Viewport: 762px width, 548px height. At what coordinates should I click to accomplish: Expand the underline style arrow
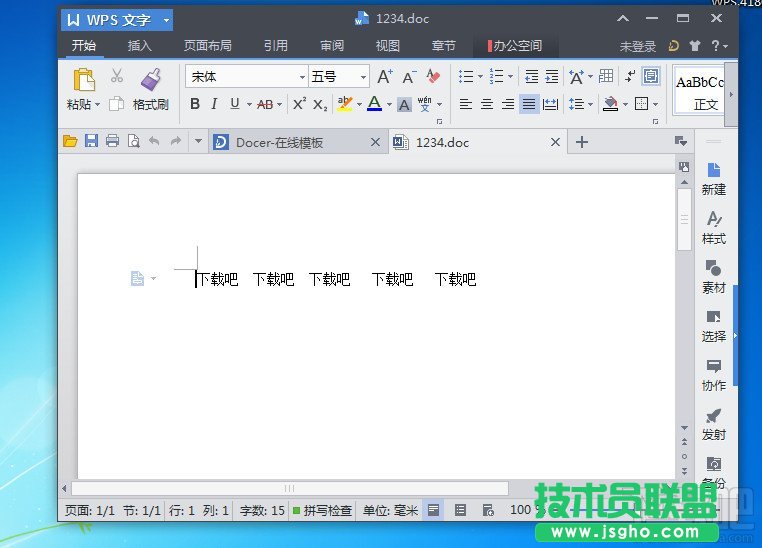coord(249,104)
